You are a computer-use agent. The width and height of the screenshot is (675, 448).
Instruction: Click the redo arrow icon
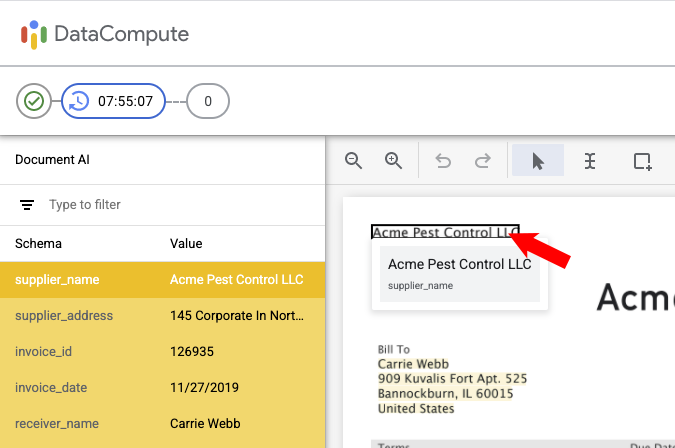482,161
